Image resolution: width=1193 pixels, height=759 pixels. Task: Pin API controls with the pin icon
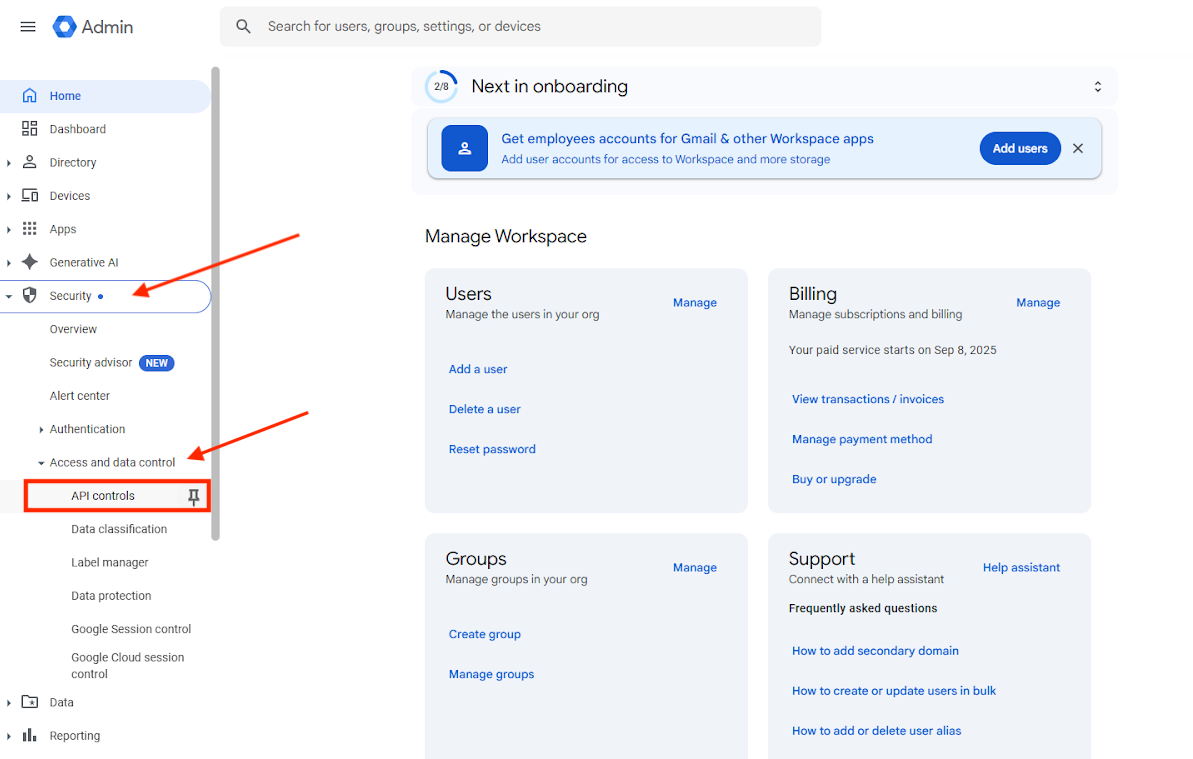coord(193,497)
